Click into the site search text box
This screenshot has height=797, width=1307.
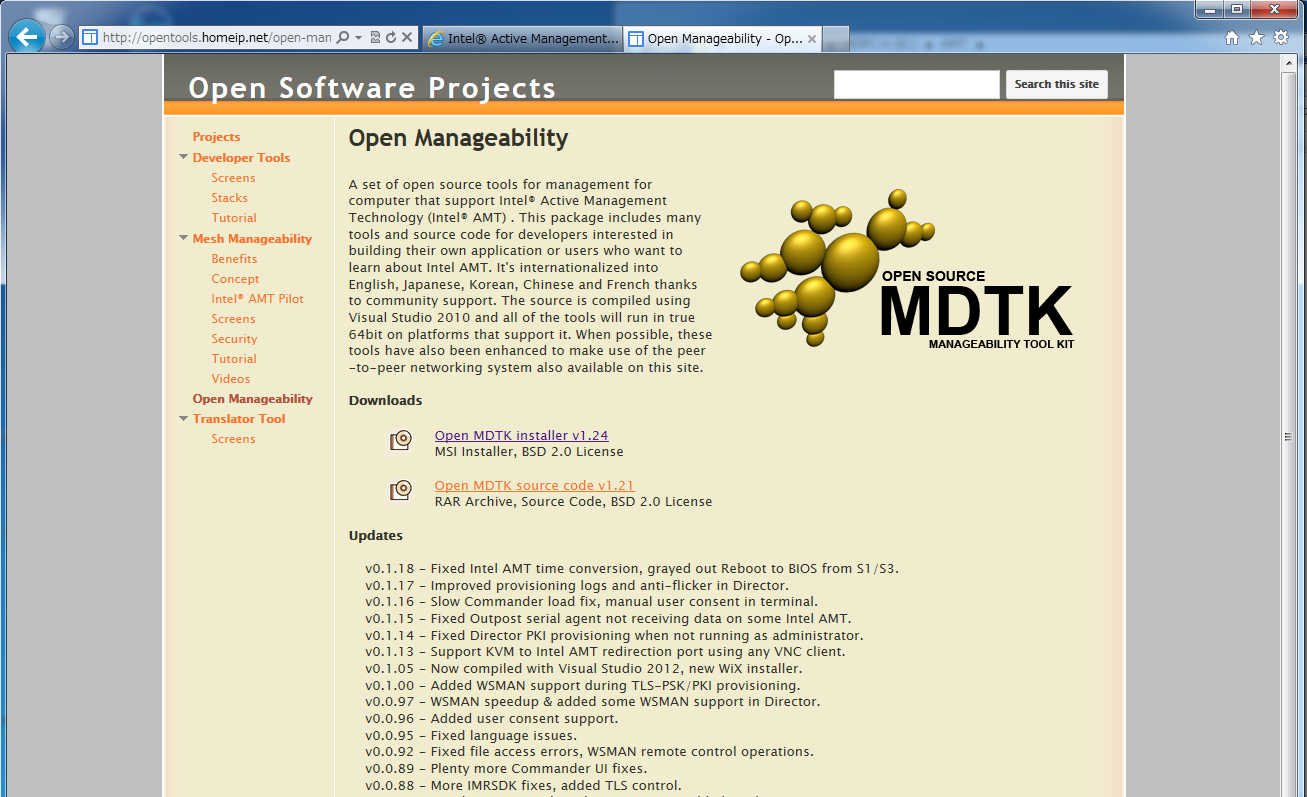click(917, 85)
